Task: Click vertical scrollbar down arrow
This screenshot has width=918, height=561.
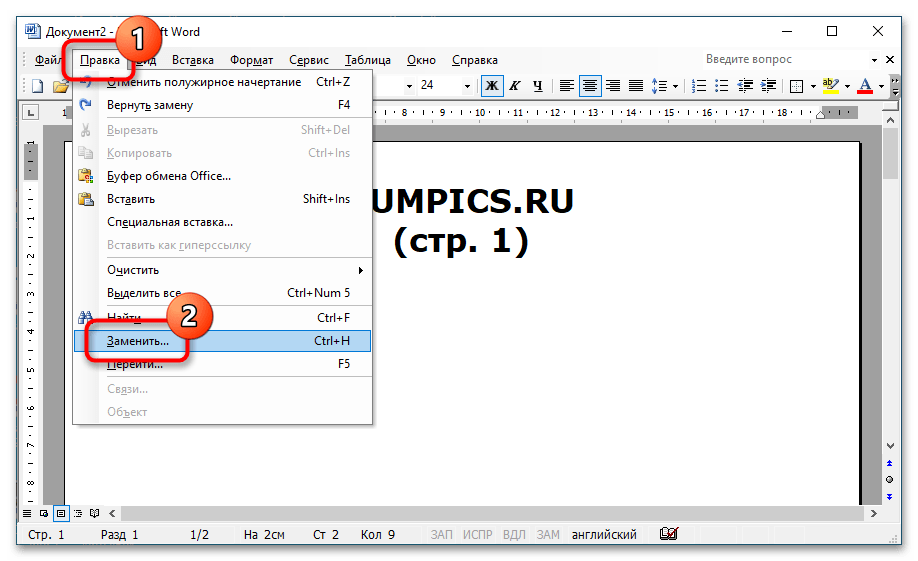Action: [x=890, y=446]
